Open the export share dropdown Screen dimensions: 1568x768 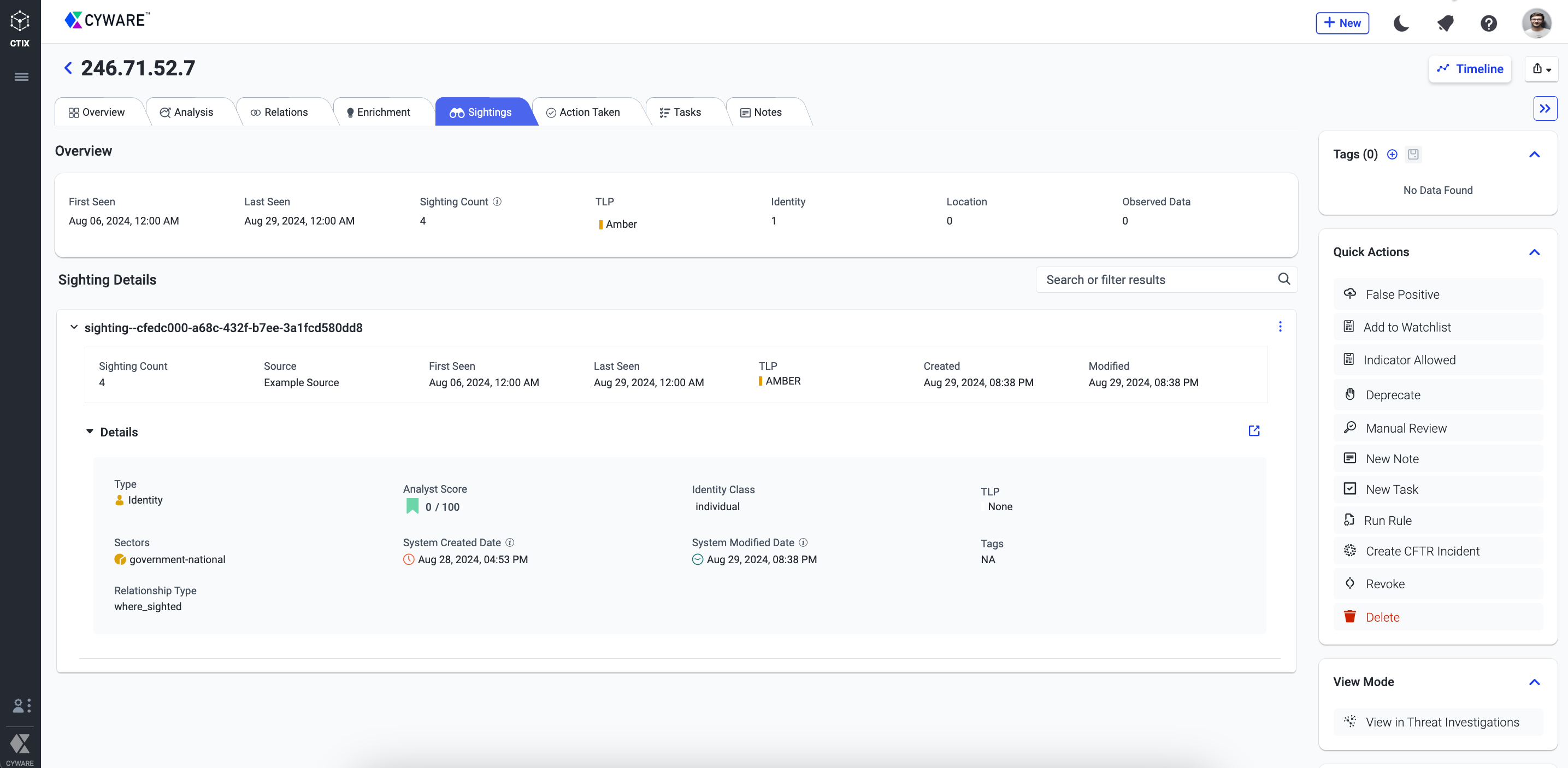point(1541,69)
